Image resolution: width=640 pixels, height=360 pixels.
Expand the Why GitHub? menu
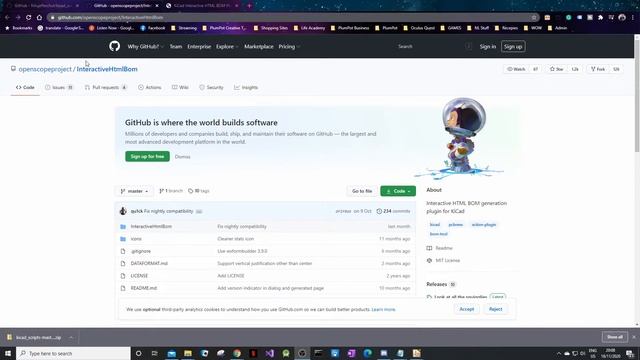click(x=146, y=47)
